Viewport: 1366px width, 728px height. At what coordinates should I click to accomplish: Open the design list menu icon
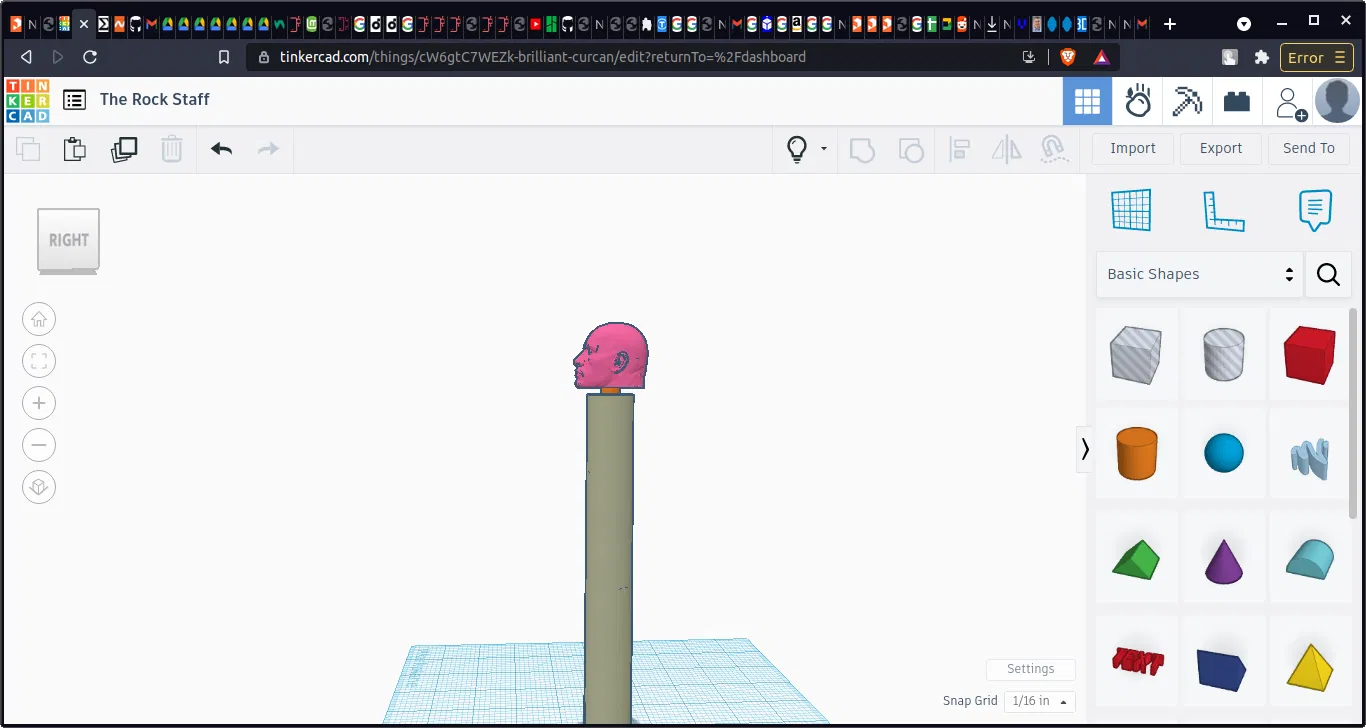coord(74,99)
